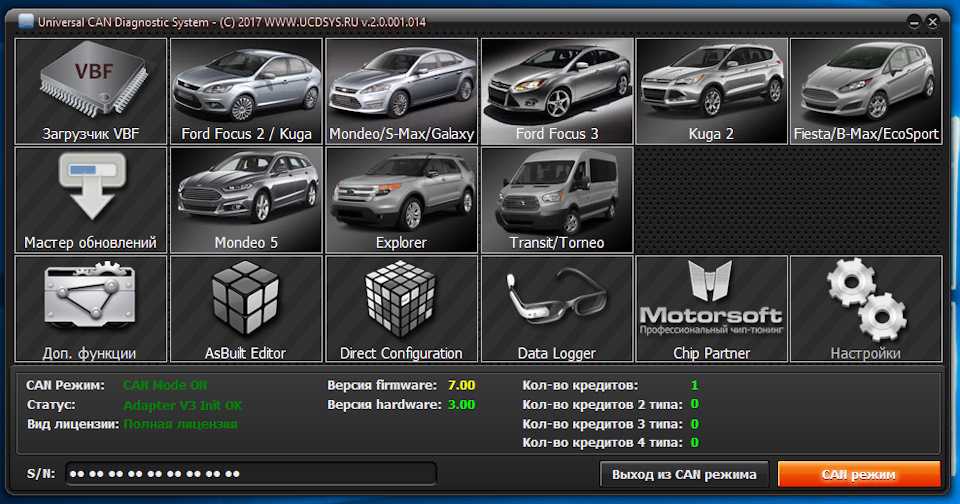Image resolution: width=960 pixels, height=504 pixels.
Task: Click the Выход из CAN режима button
Action: [684, 475]
